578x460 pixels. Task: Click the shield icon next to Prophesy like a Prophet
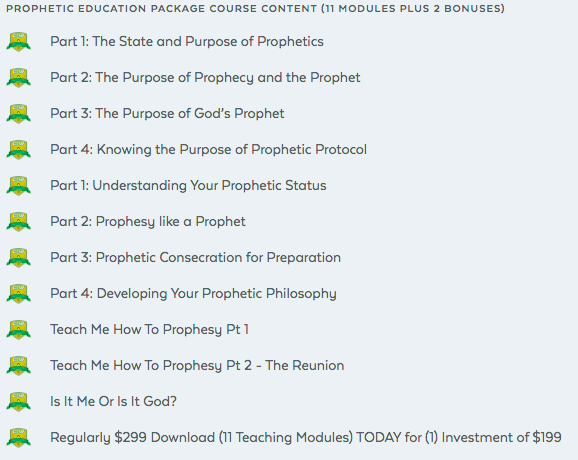click(18, 222)
